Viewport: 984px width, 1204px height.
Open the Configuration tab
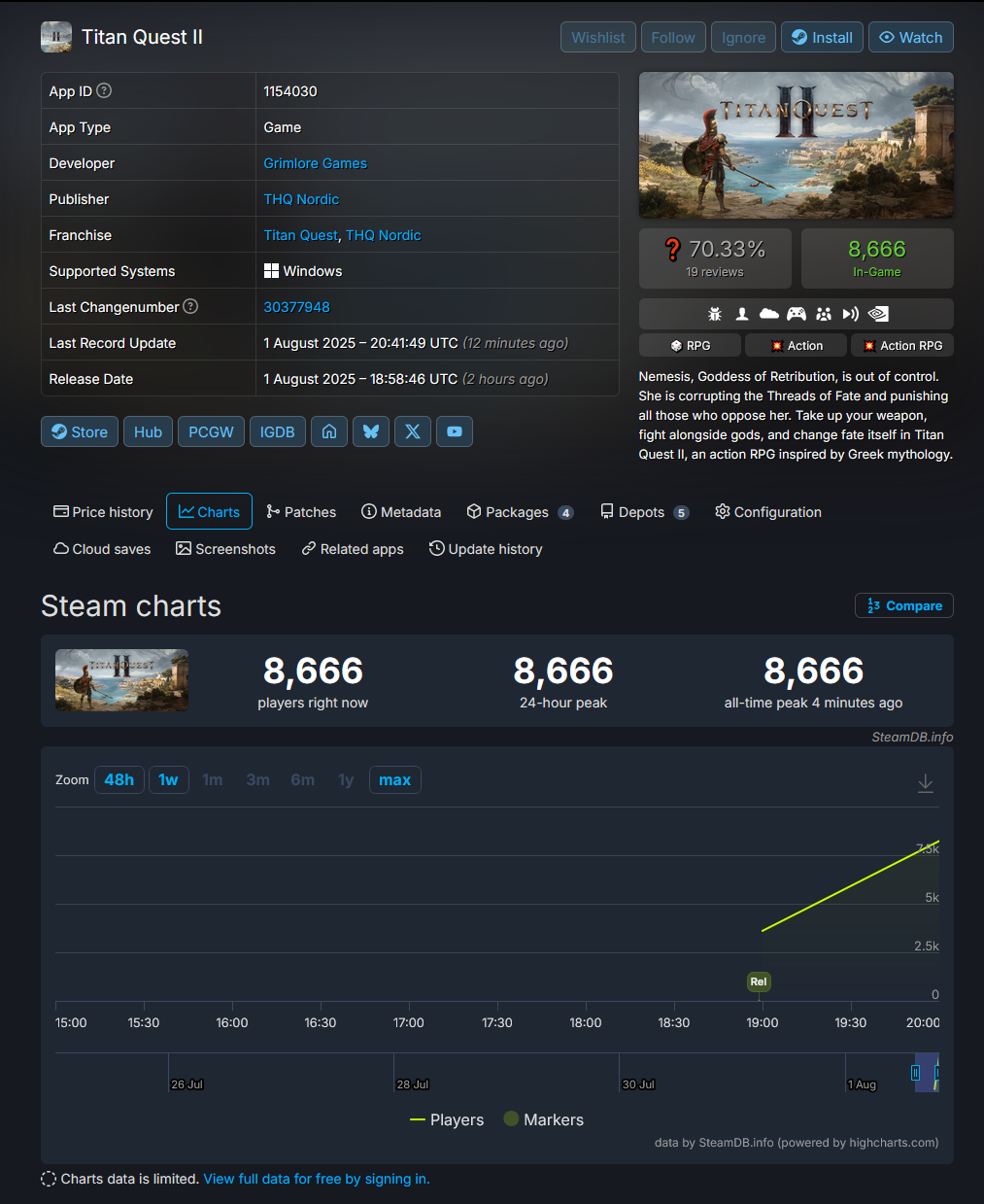coord(768,512)
